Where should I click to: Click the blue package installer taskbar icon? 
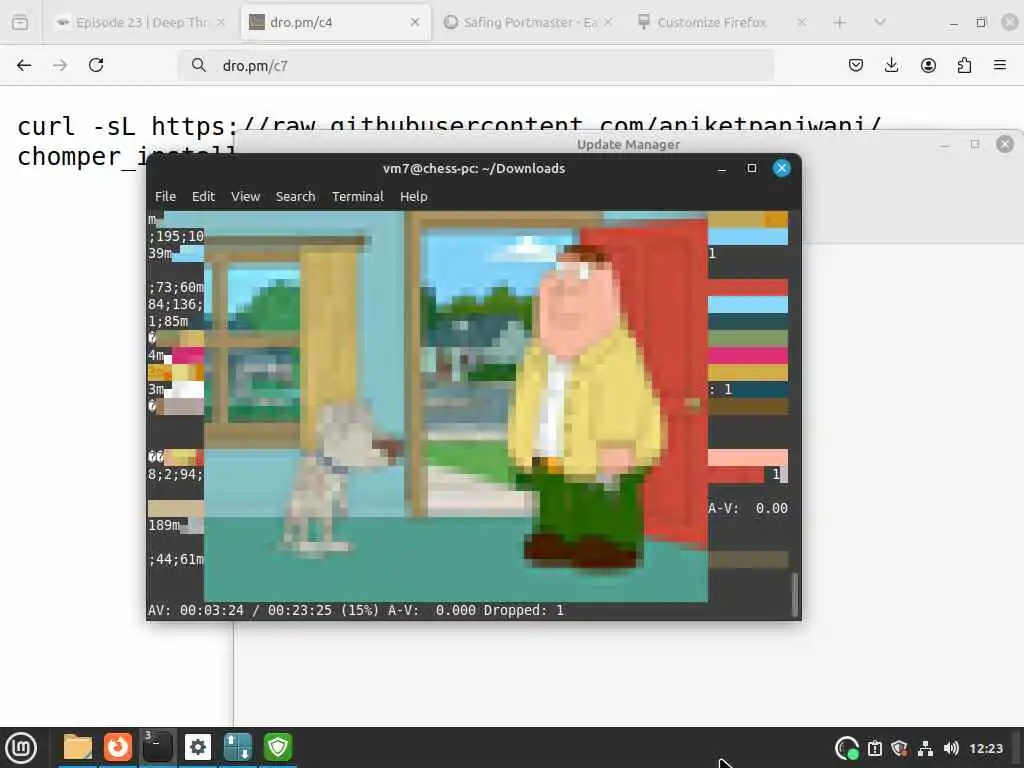point(238,747)
